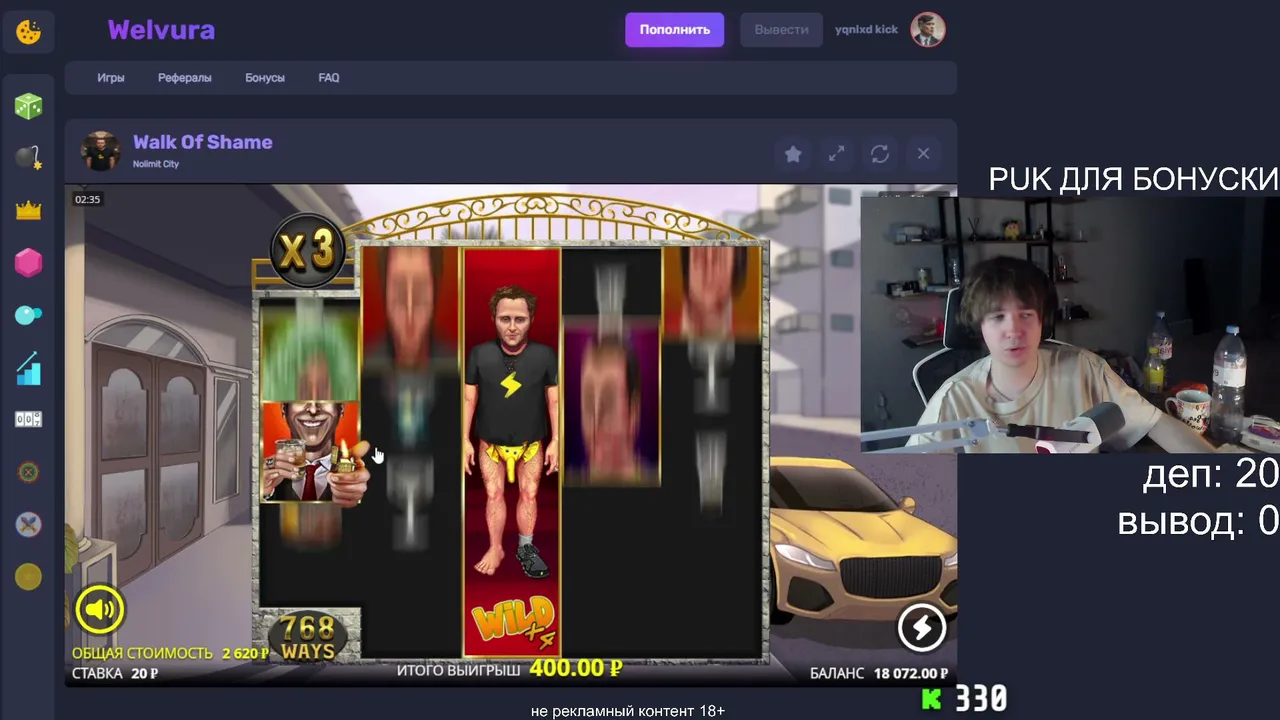Click the x3 multiplier badge
Image resolution: width=1280 pixels, height=720 pixels.
[x=307, y=251]
